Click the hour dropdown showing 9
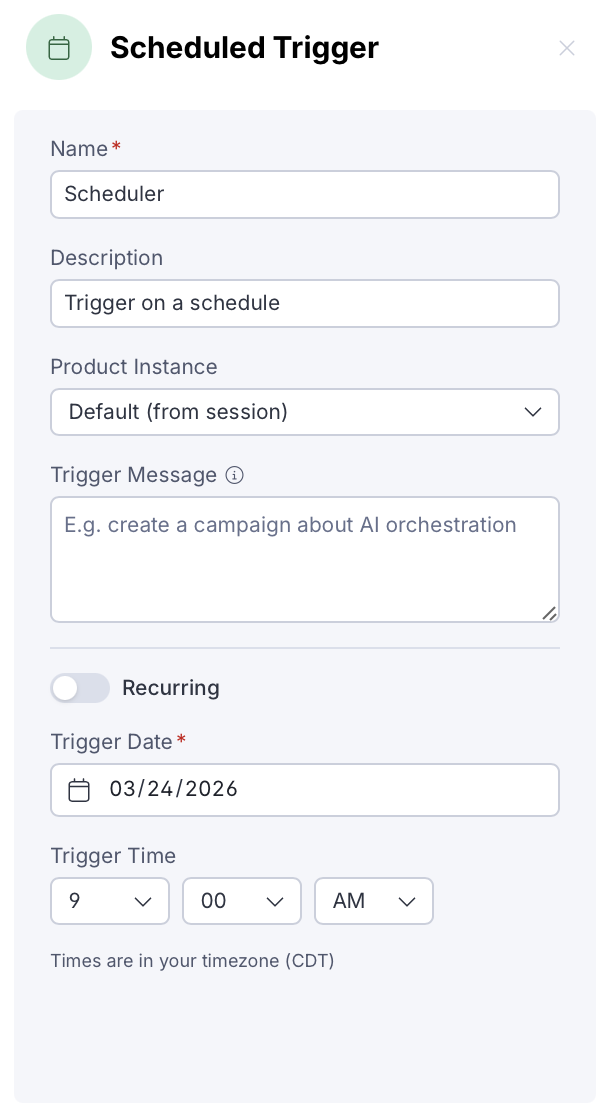The height and width of the screenshot is (1118, 610). (x=110, y=901)
